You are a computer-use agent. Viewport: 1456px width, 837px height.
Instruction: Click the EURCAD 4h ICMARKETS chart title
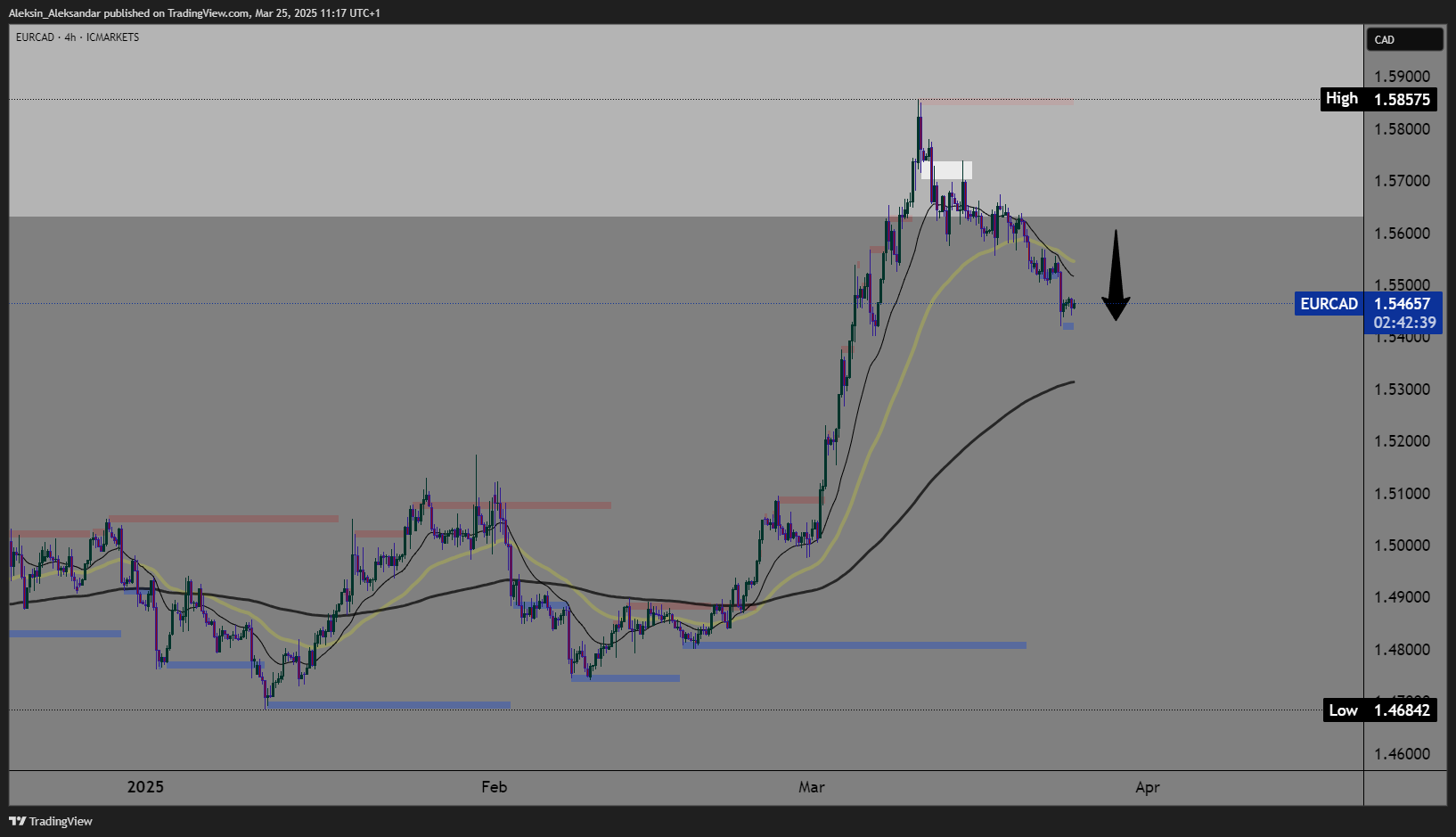point(78,37)
